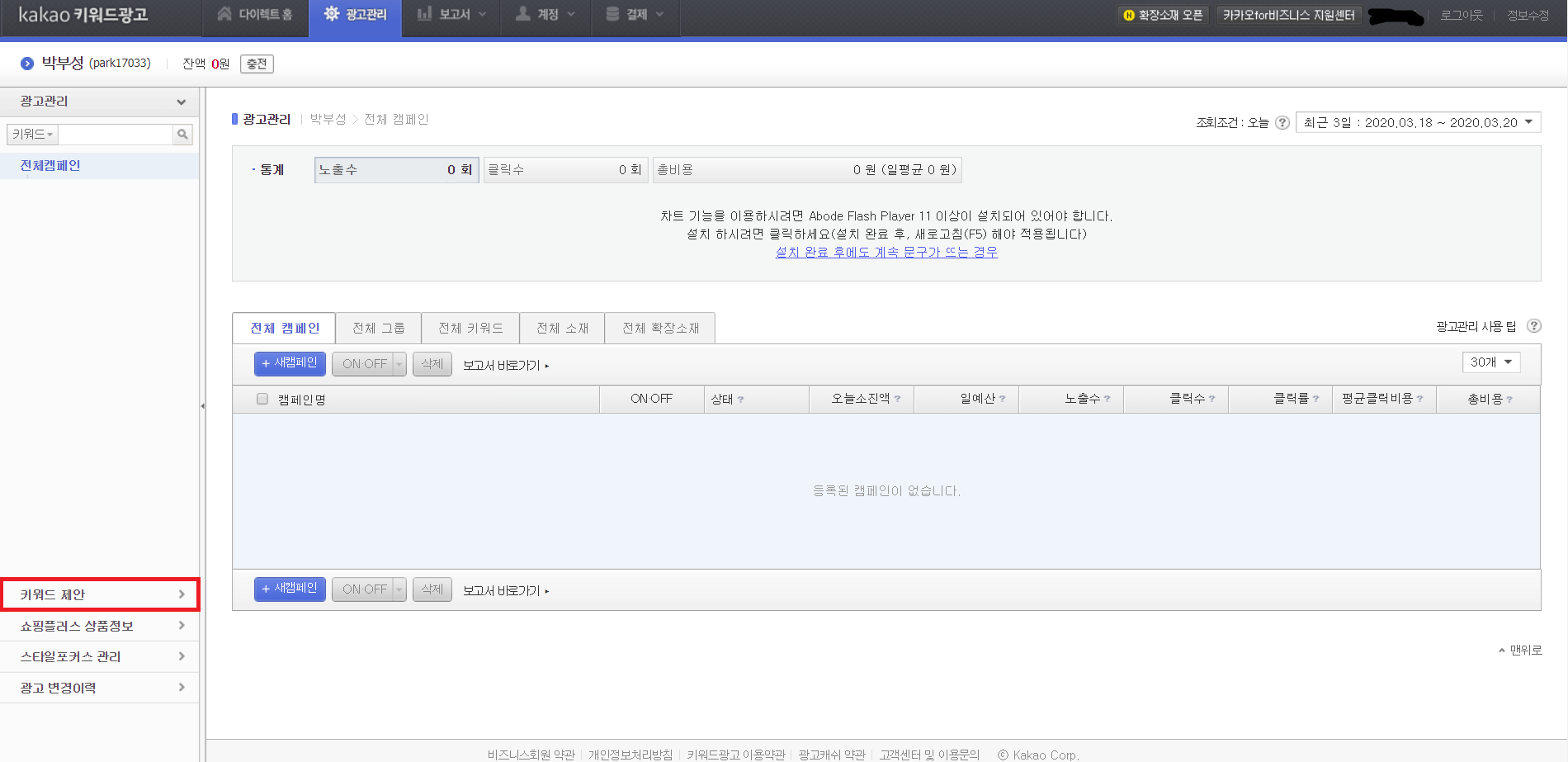Switch to 전체 캠페인 tab
Viewport: 1568px width, 762px height.
284,328
